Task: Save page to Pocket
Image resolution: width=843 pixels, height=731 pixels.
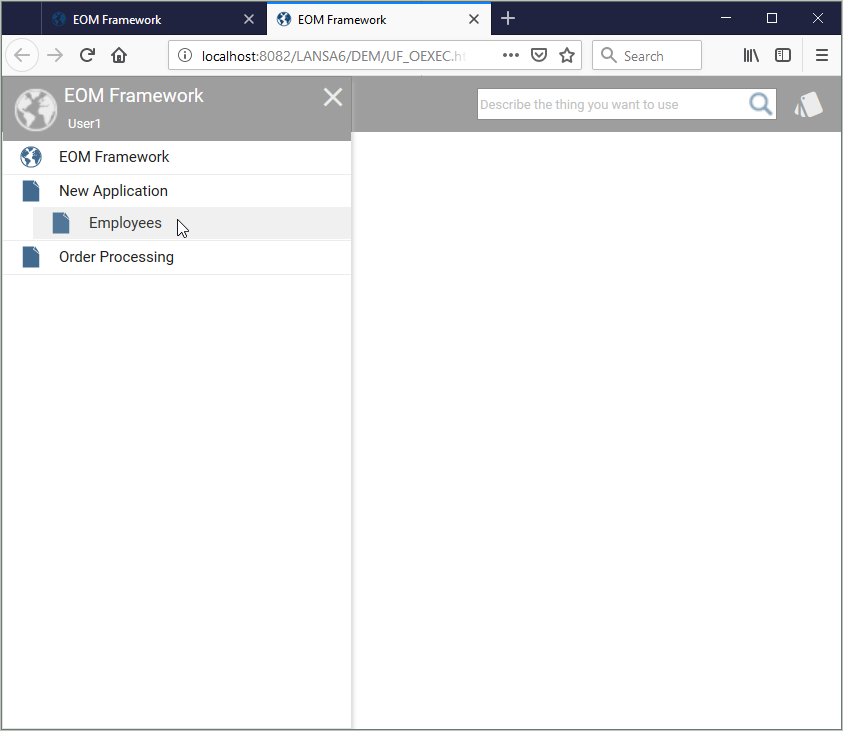Action: click(539, 55)
